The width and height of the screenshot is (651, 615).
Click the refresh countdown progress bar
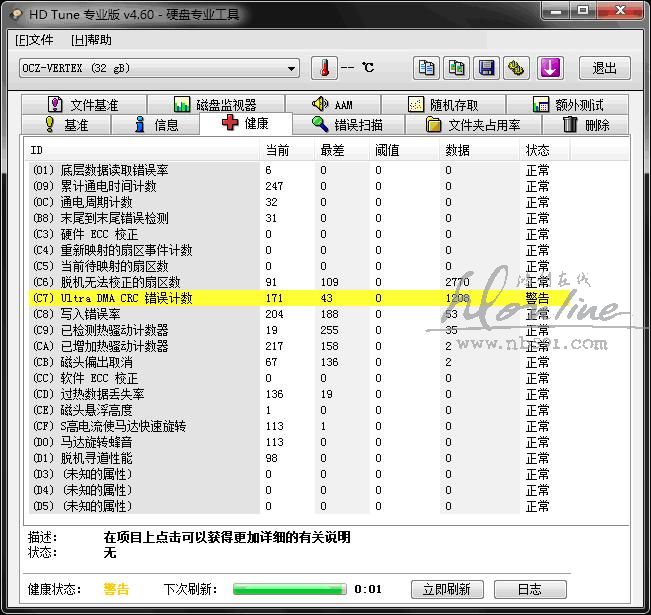coord(290,589)
